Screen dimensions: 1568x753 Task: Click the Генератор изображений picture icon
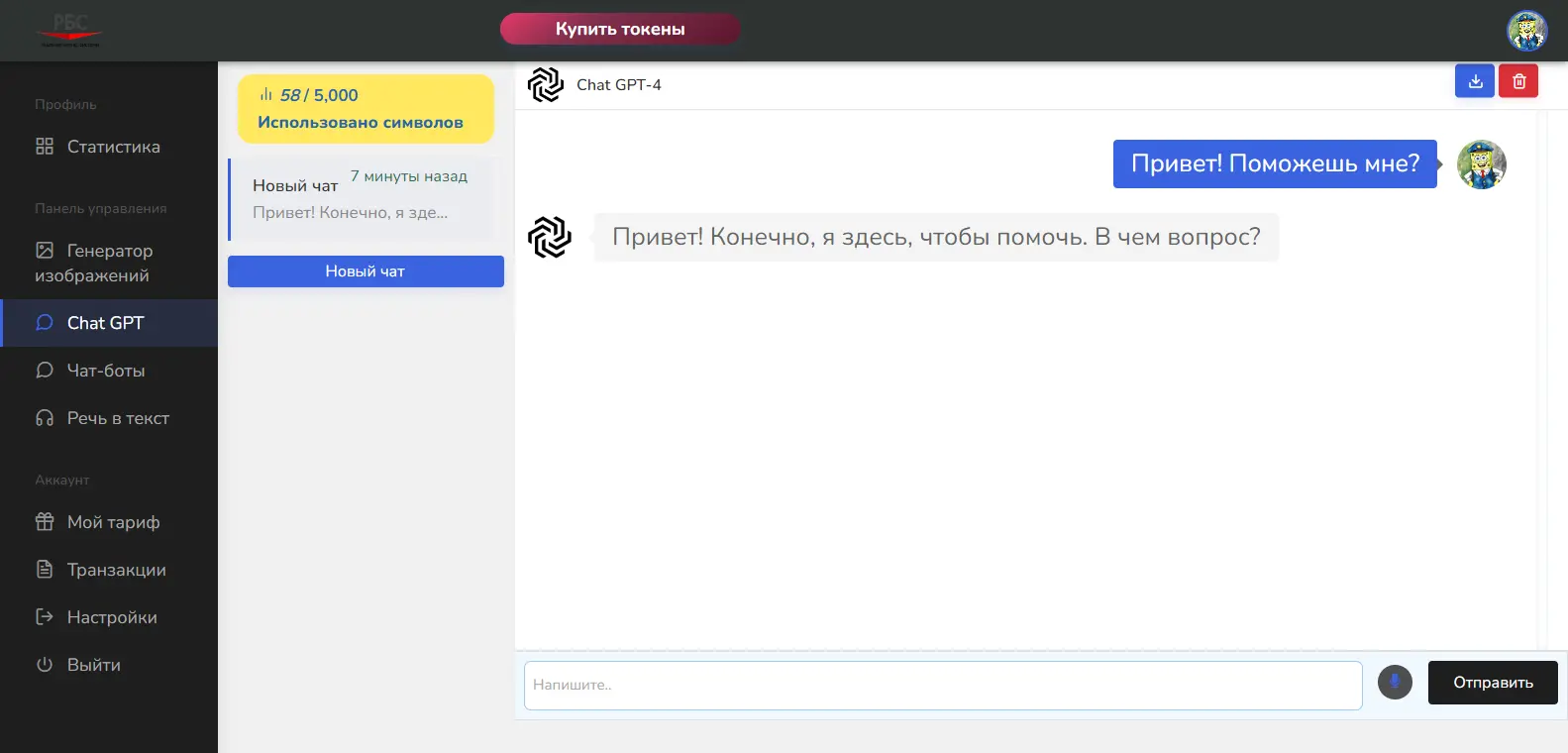(45, 251)
